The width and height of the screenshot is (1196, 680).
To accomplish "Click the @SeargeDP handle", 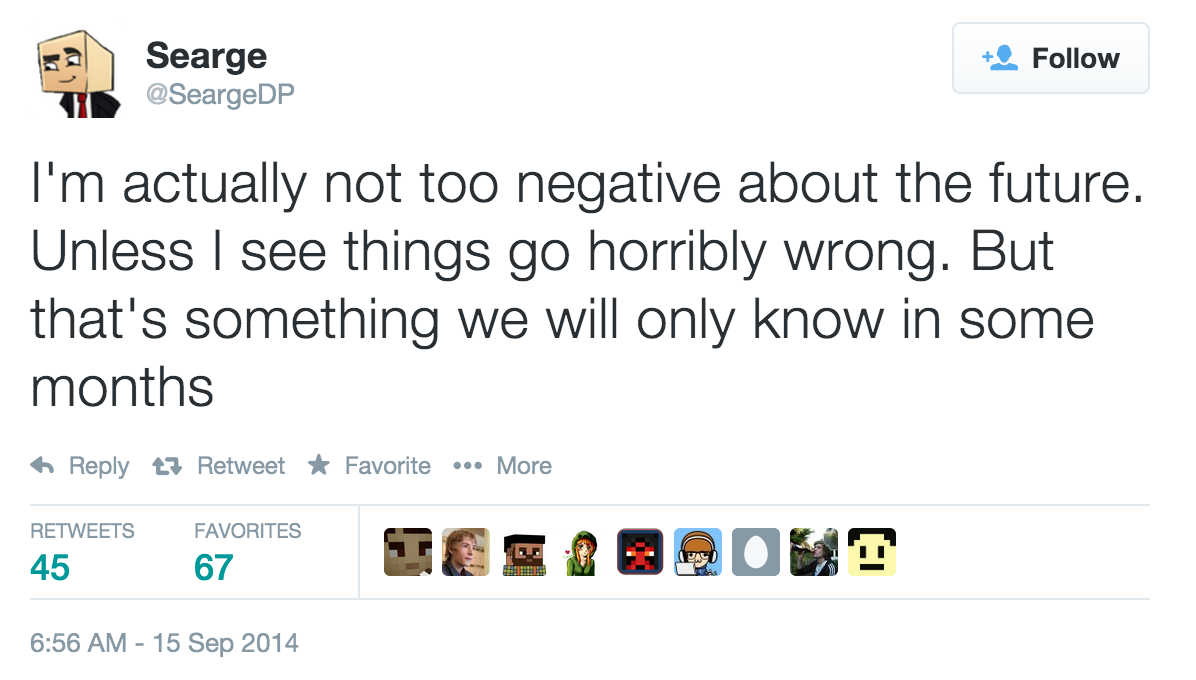I will pyautogui.click(x=220, y=93).
